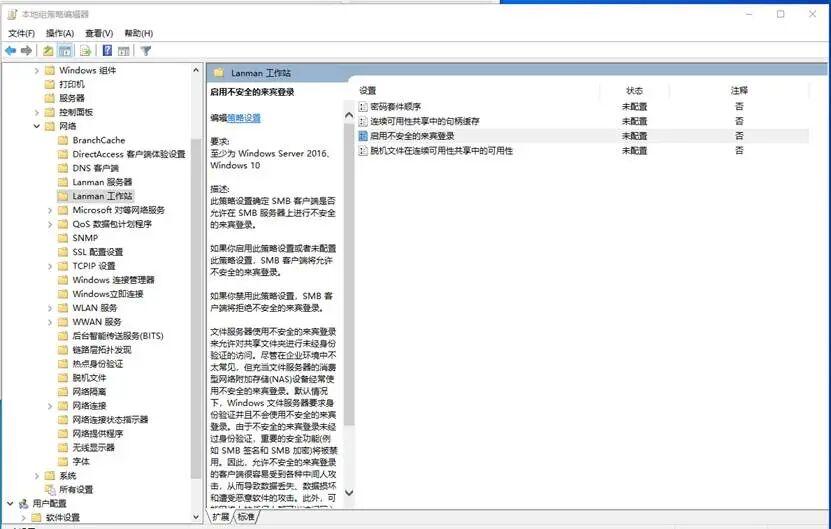Collapse the 用户配置 tree node
Screen dimensions: 831x529
[x=10, y=503]
